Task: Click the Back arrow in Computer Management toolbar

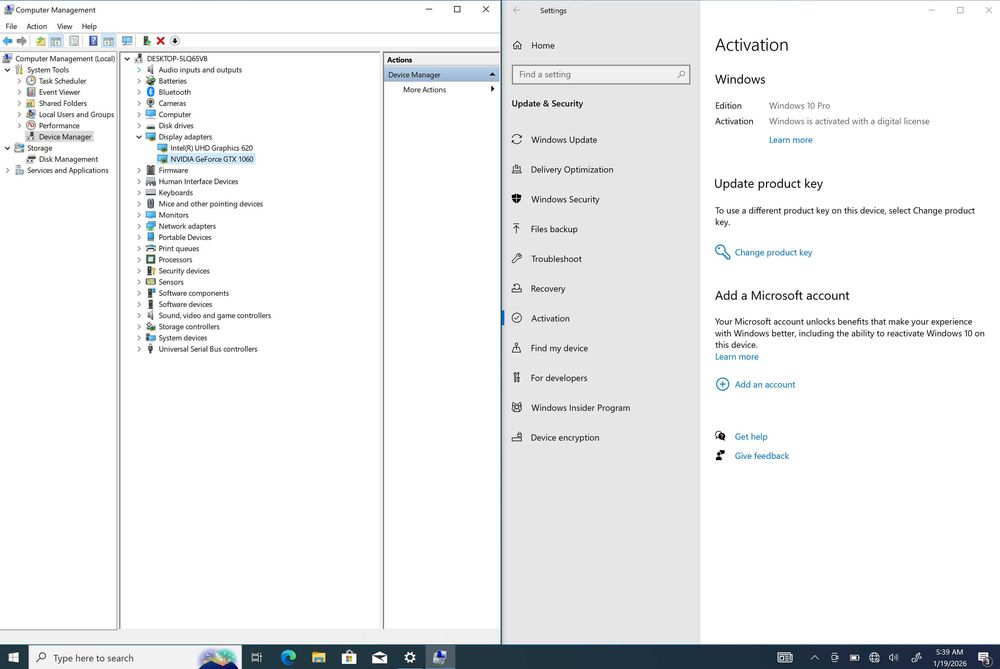Action: coord(8,41)
